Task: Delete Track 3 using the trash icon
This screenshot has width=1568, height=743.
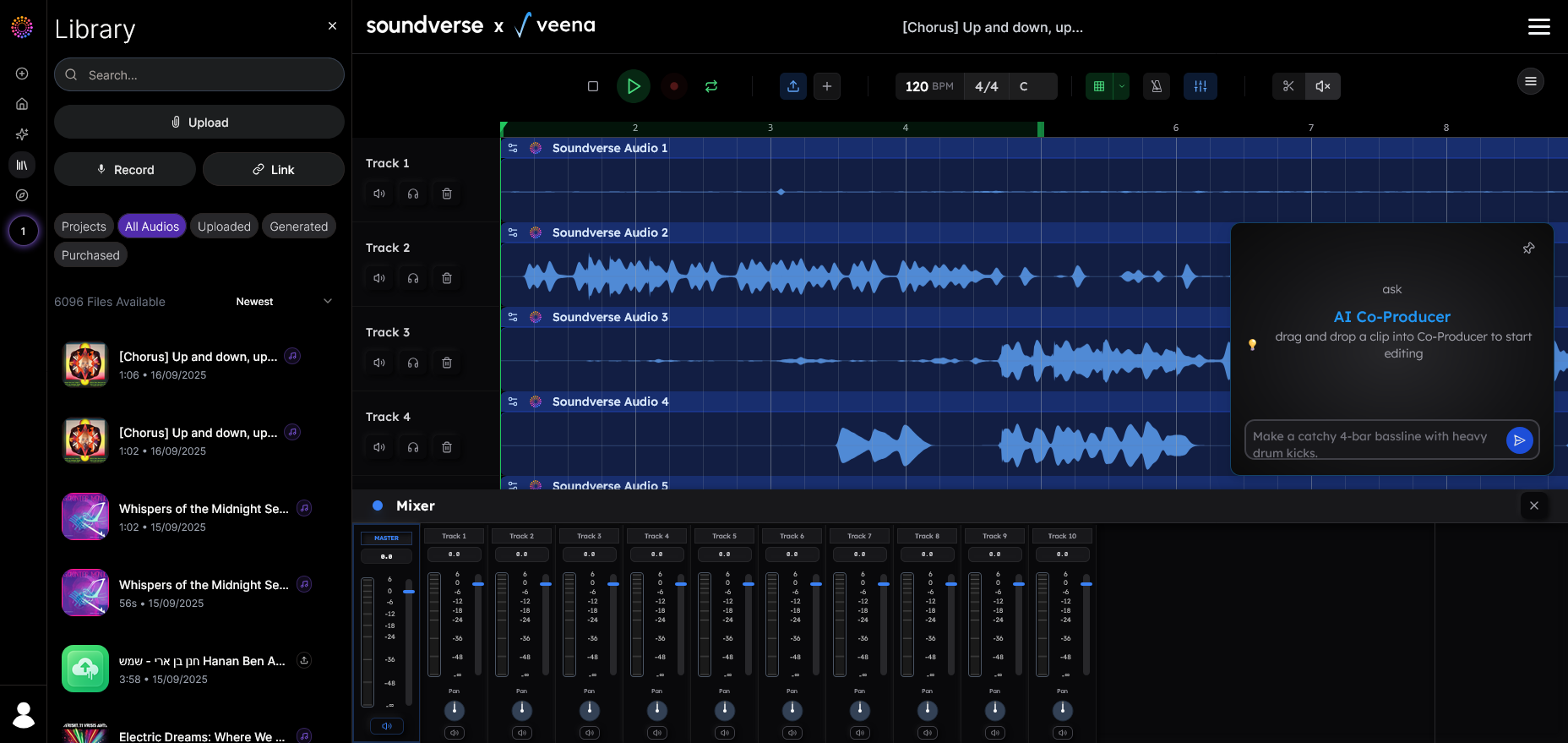Action: point(447,363)
